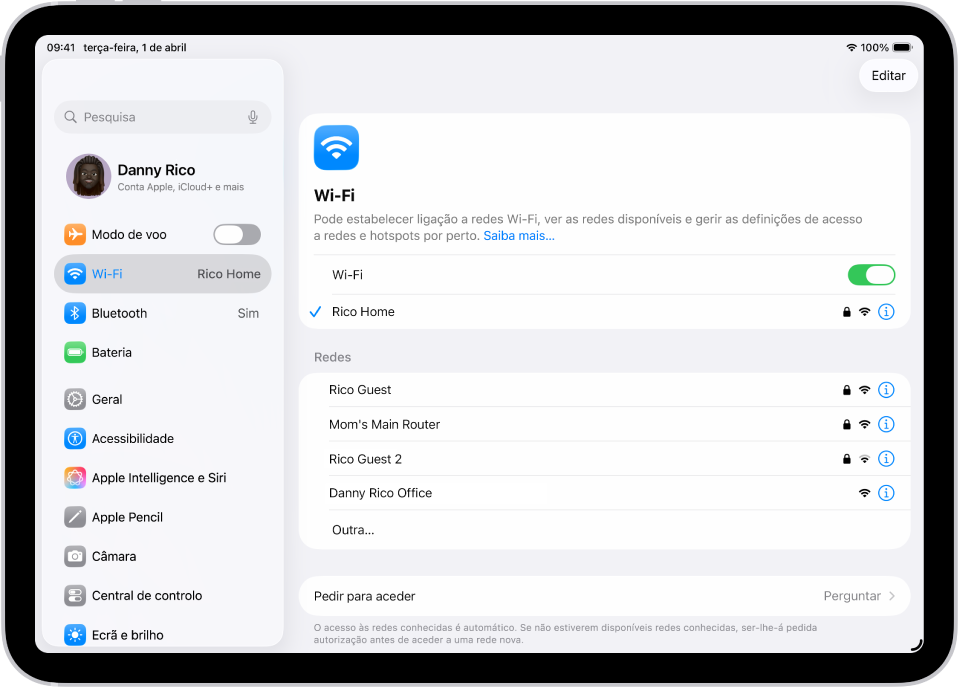
Task: Click the Ecrã e brilho sun icon
Action: pyautogui.click(x=75, y=635)
